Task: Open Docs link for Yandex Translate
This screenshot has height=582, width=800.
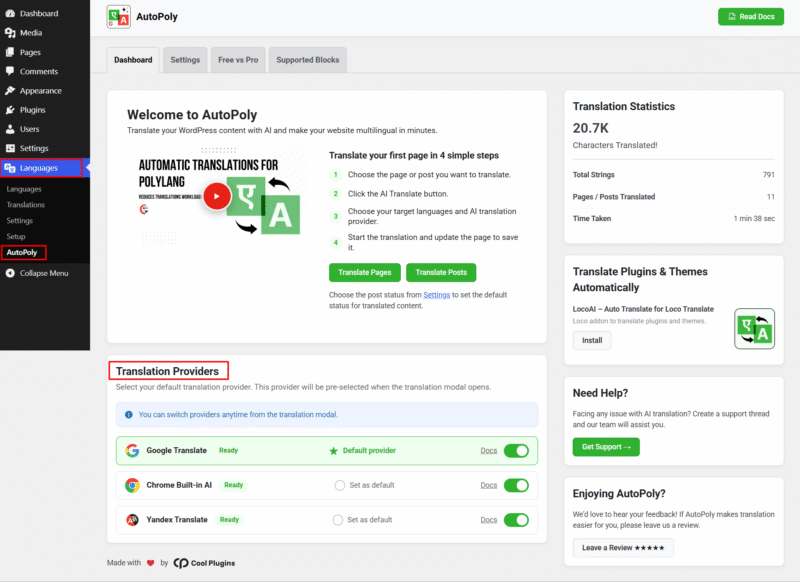Action: (x=488, y=520)
